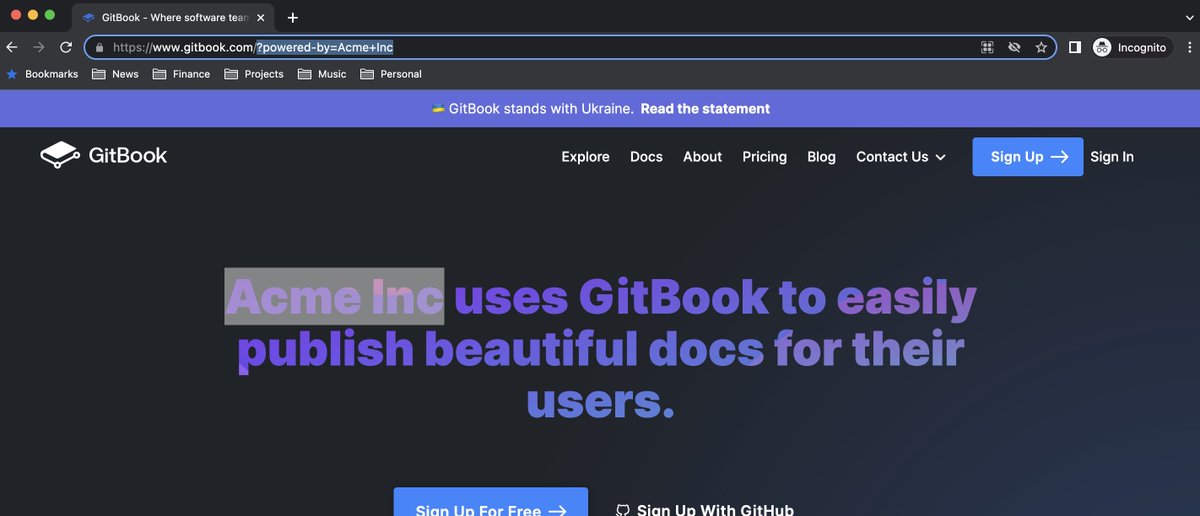Click the QR code icon in address bar
This screenshot has height=516, width=1200.
987,47
